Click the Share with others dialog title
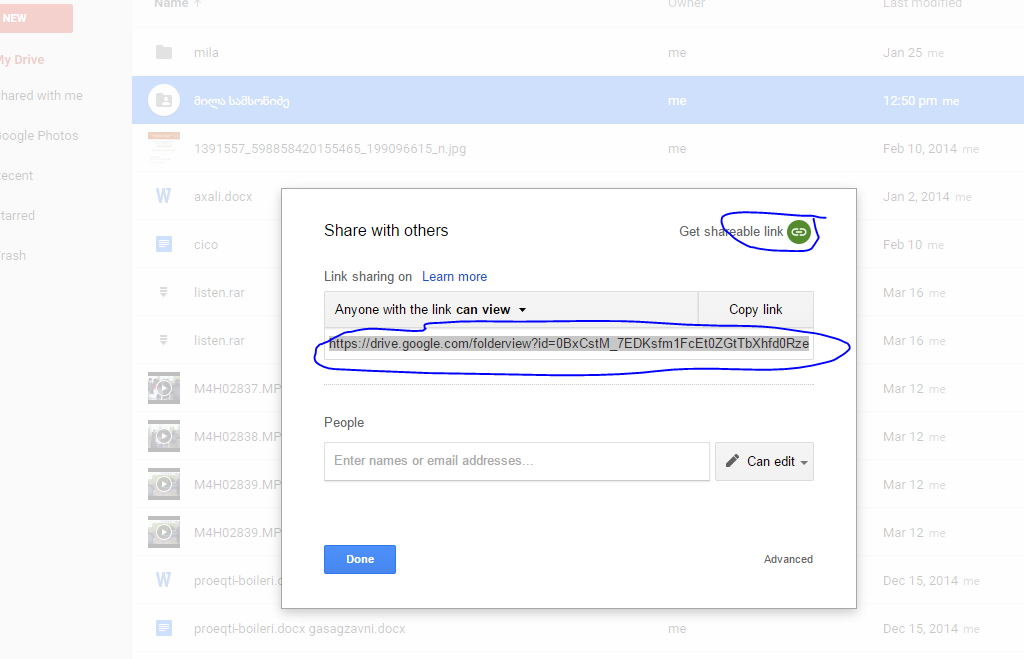The width and height of the screenshot is (1024, 659). click(386, 231)
